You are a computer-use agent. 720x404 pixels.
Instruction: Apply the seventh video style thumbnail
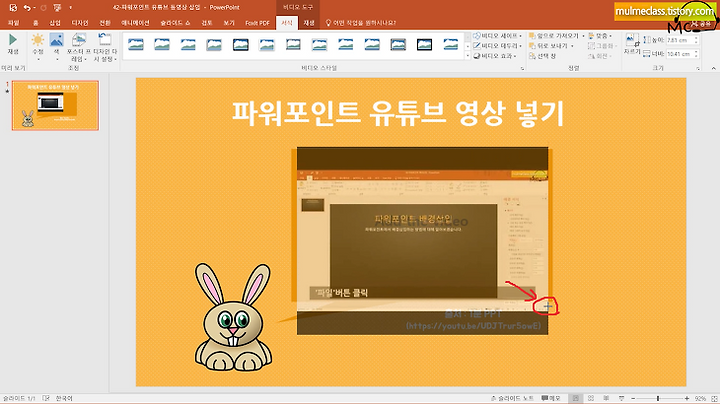293,45
